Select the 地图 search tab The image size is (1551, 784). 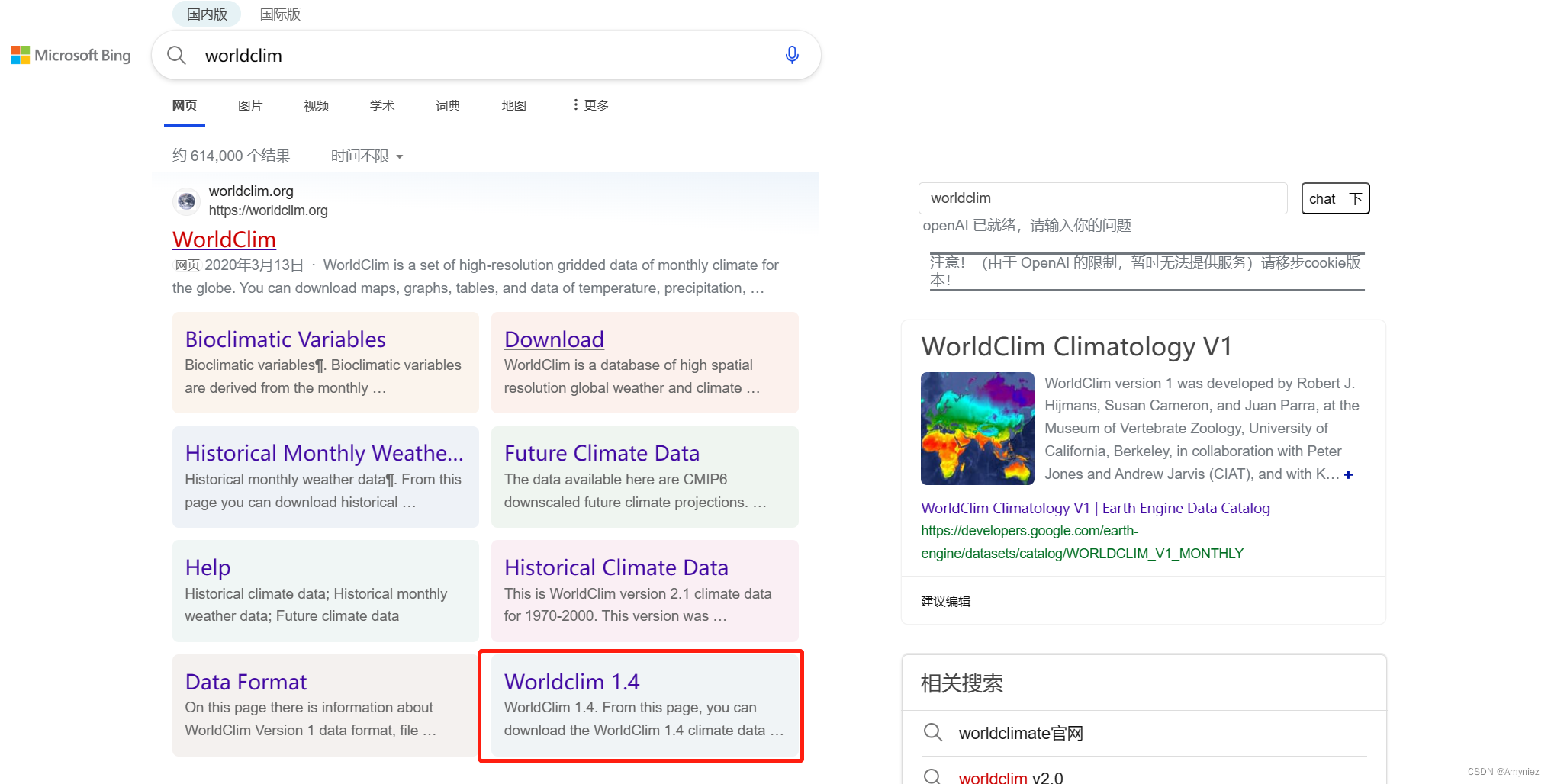514,105
